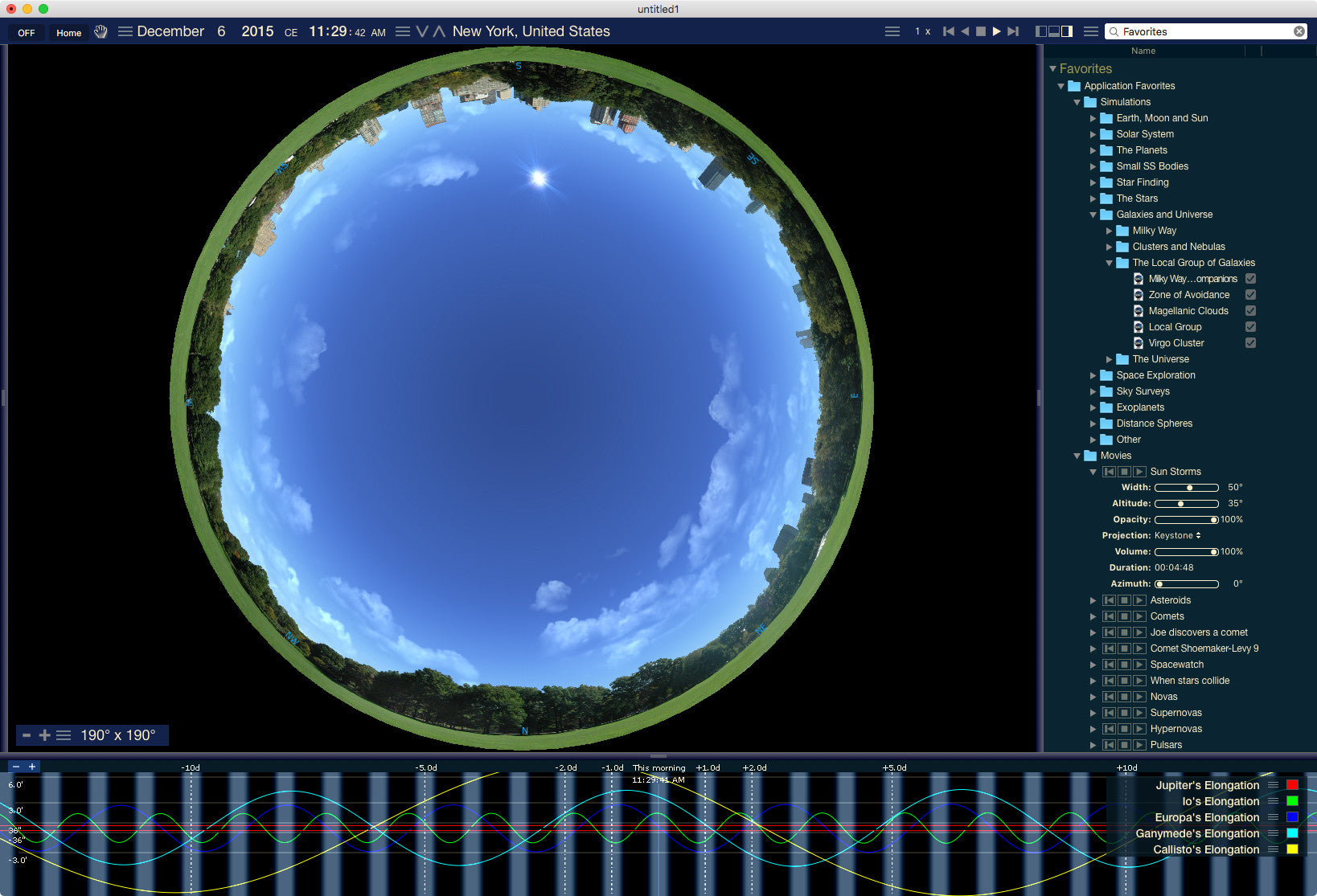
Task: Play the Sun Storms movie
Action: (1139, 472)
